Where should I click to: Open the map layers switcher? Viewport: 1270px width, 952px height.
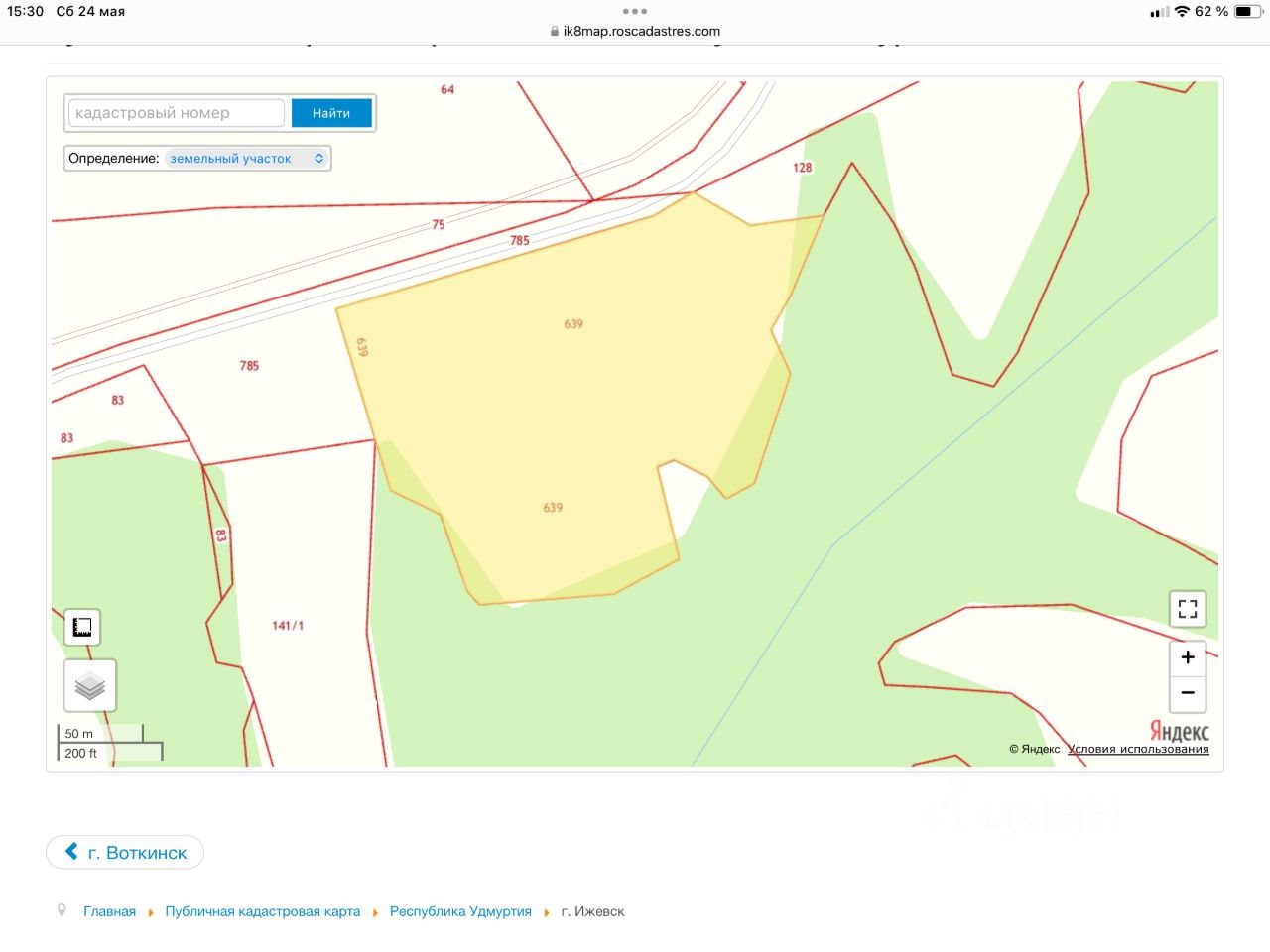(90, 685)
